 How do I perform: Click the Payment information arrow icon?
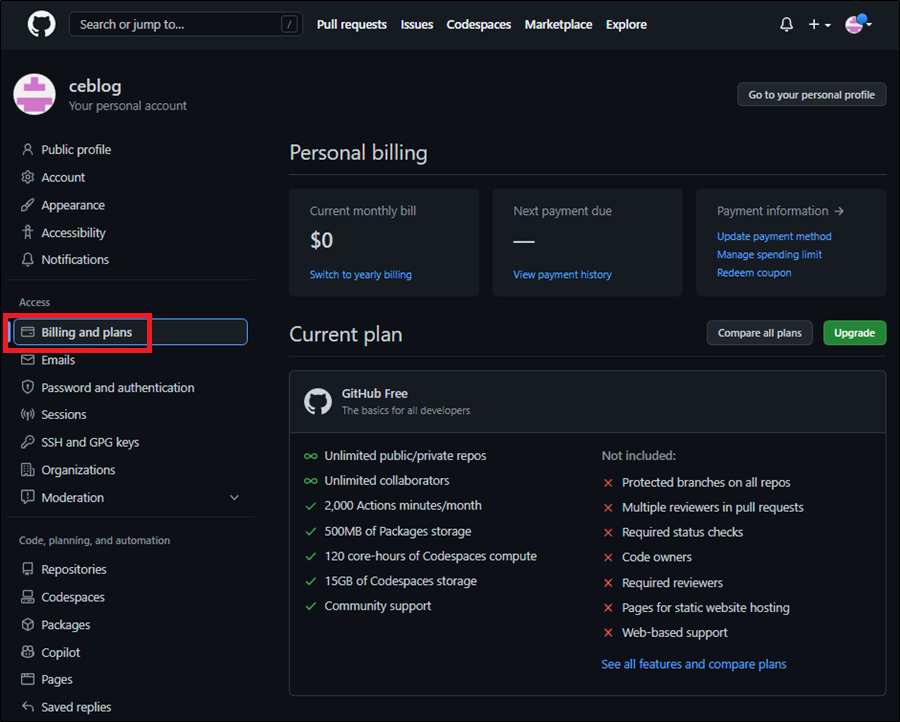pyautogui.click(x=839, y=211)
